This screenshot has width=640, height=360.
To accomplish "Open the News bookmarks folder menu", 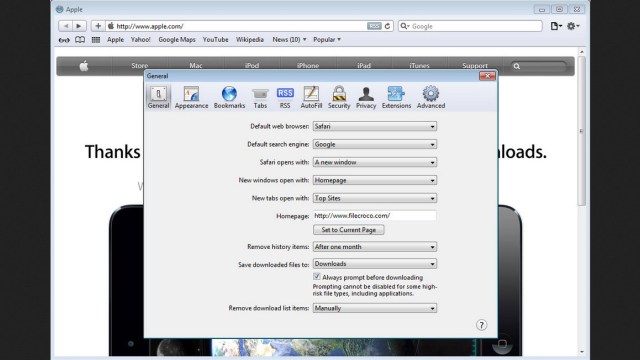I will 289,40.
